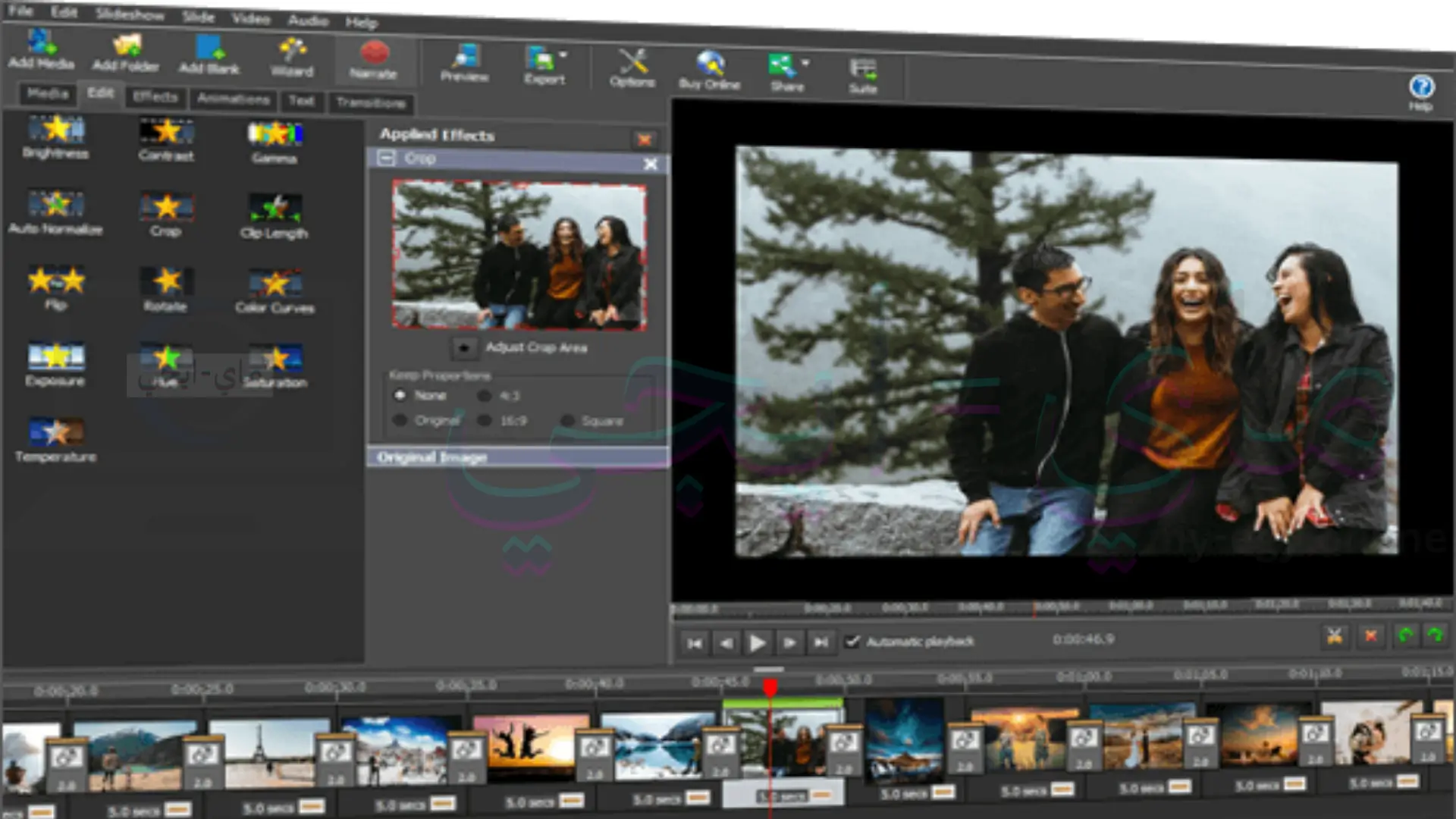Step forward one frame
This screenshot has height=819, width=1456.
coord(789,643)
